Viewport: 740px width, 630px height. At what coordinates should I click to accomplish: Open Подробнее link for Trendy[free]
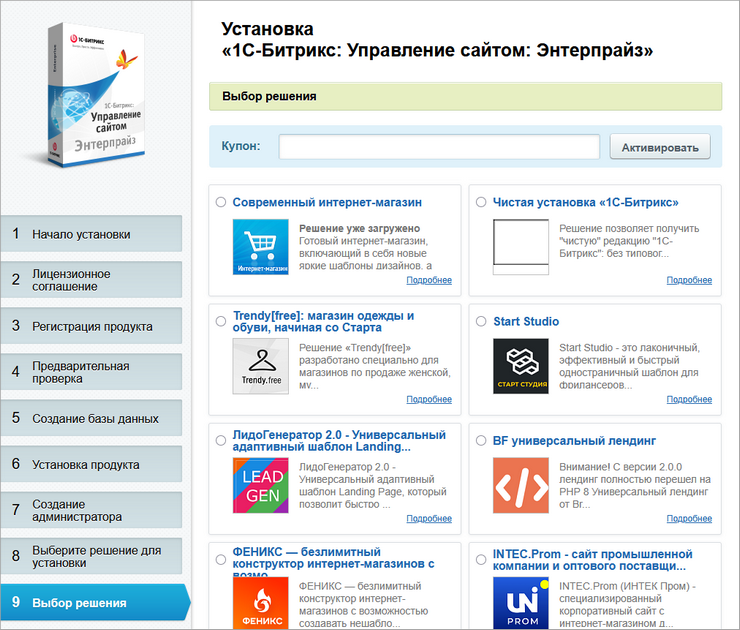[429, 399]
